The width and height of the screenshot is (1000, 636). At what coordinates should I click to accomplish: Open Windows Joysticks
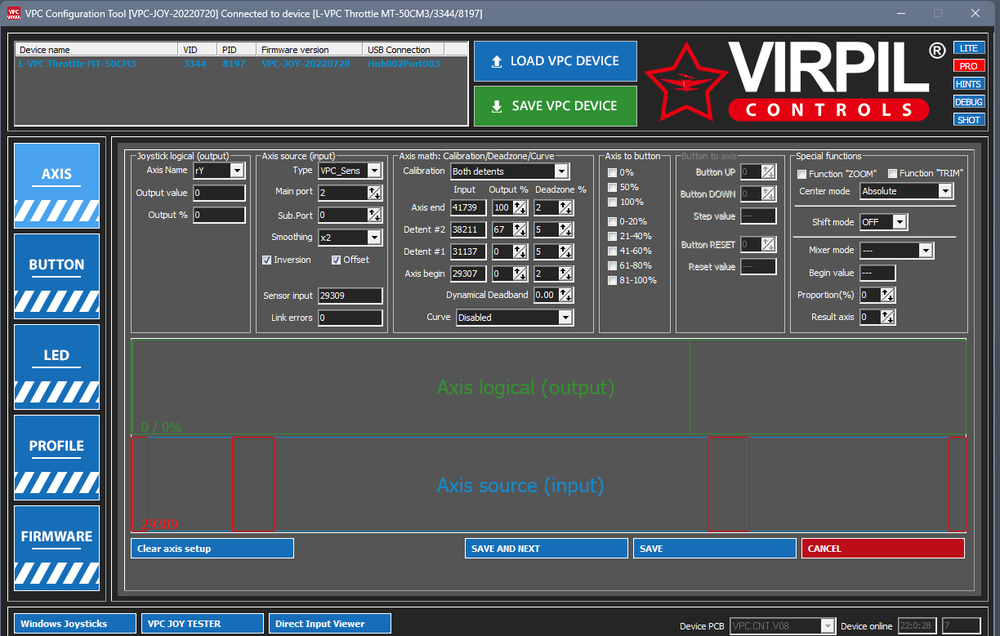pos(75,623)
